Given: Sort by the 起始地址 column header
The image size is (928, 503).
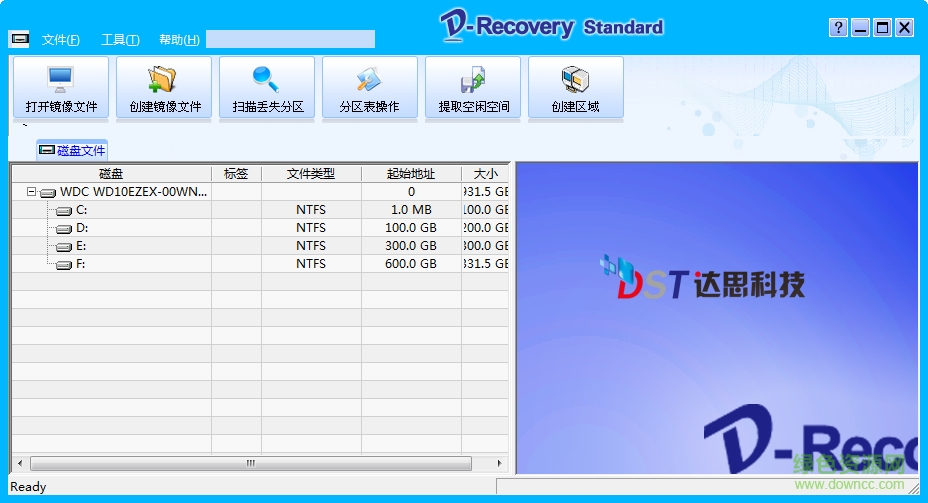Looking at the screenshot, I should pos(411,174).
